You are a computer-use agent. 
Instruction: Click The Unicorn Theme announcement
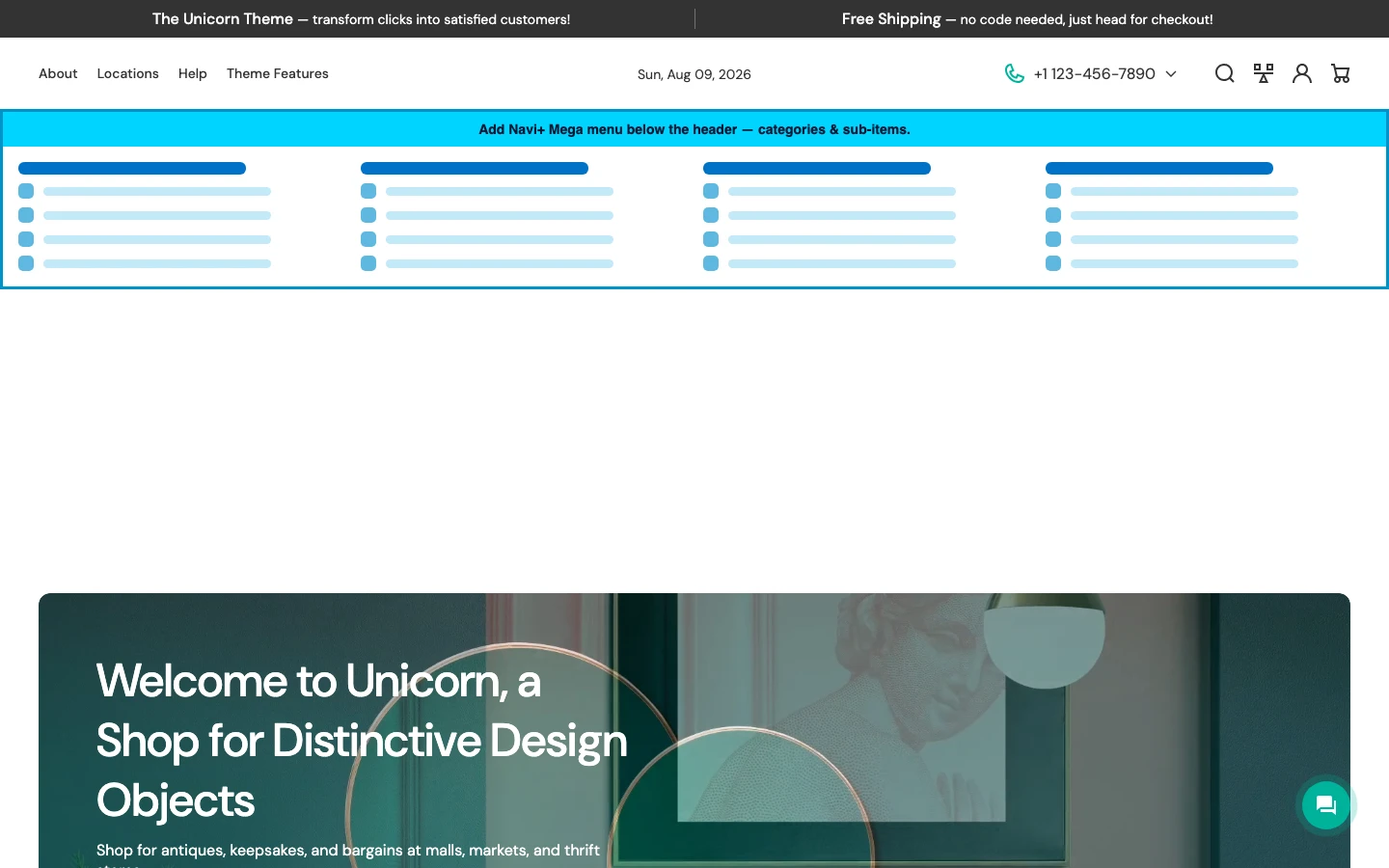361,18
